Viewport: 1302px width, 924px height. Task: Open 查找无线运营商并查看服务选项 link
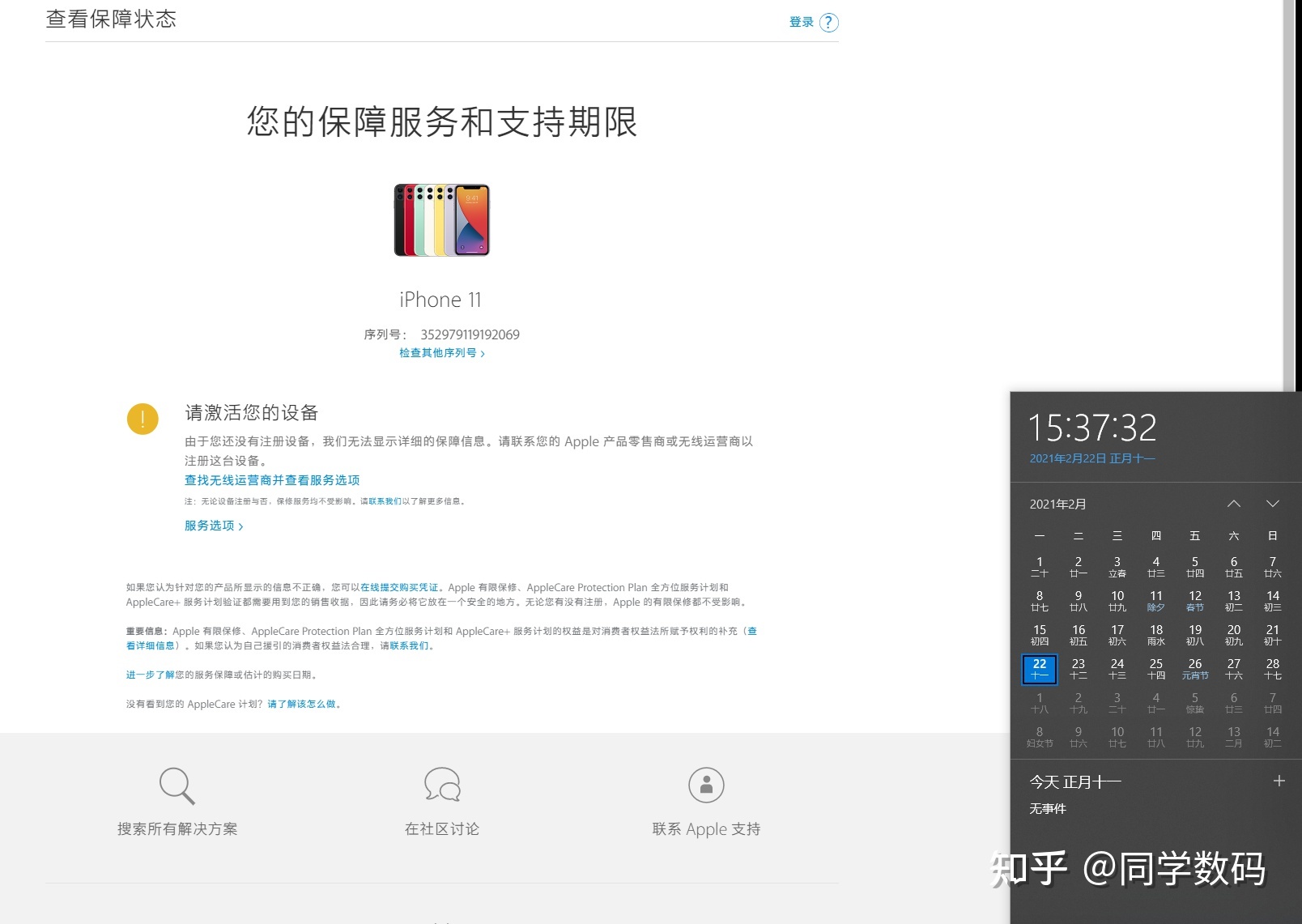pos(272,480)
